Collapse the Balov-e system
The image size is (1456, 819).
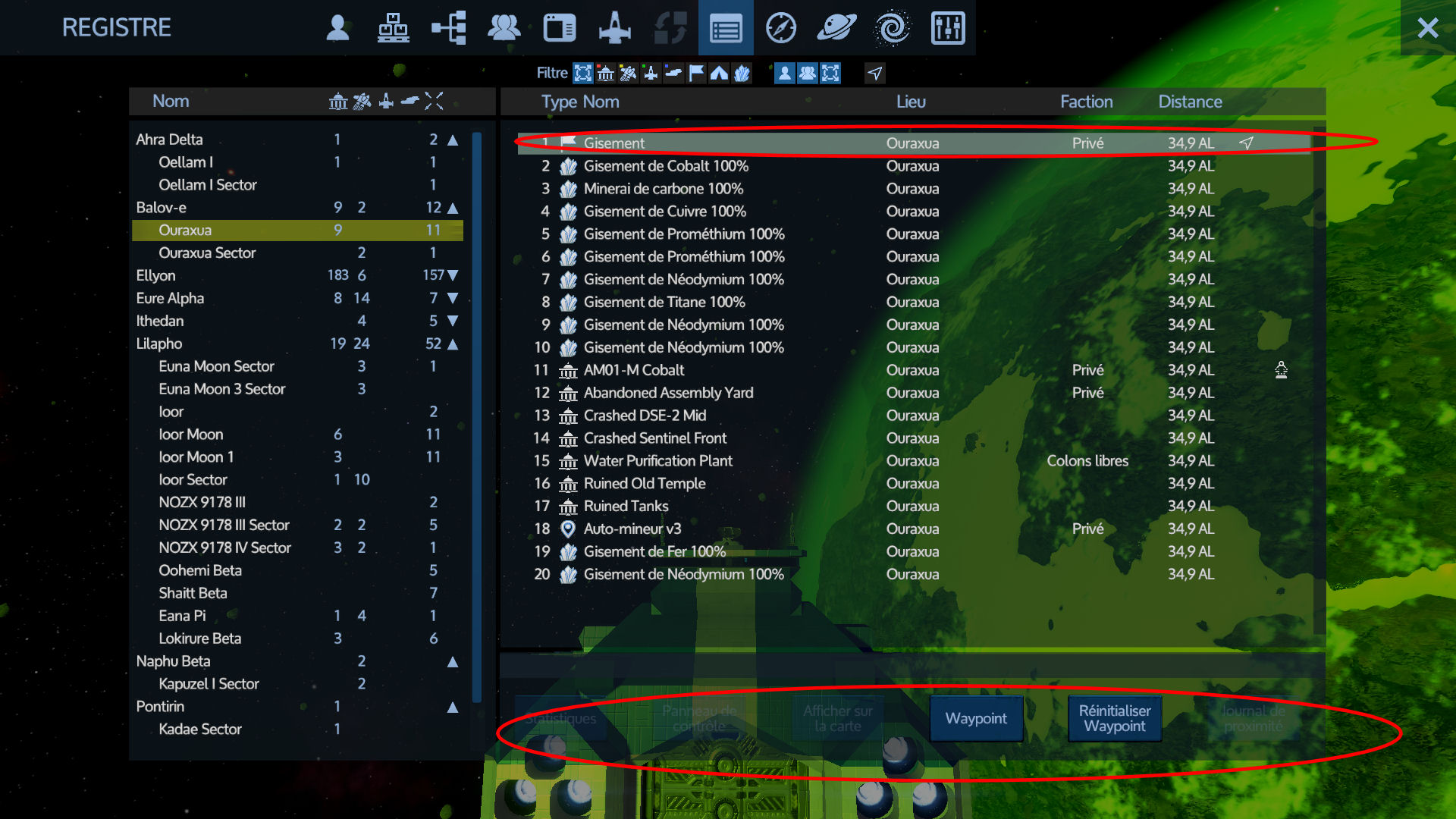tap(453, 208)
